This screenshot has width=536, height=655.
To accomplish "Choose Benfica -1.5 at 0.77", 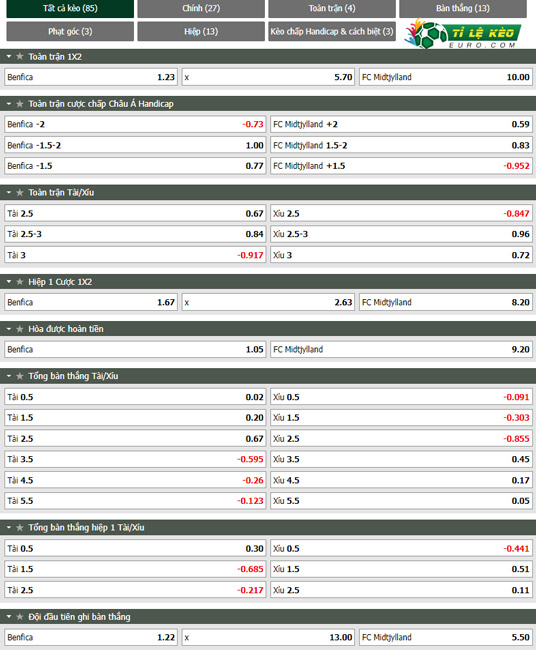I will click(x=135, y=166).
